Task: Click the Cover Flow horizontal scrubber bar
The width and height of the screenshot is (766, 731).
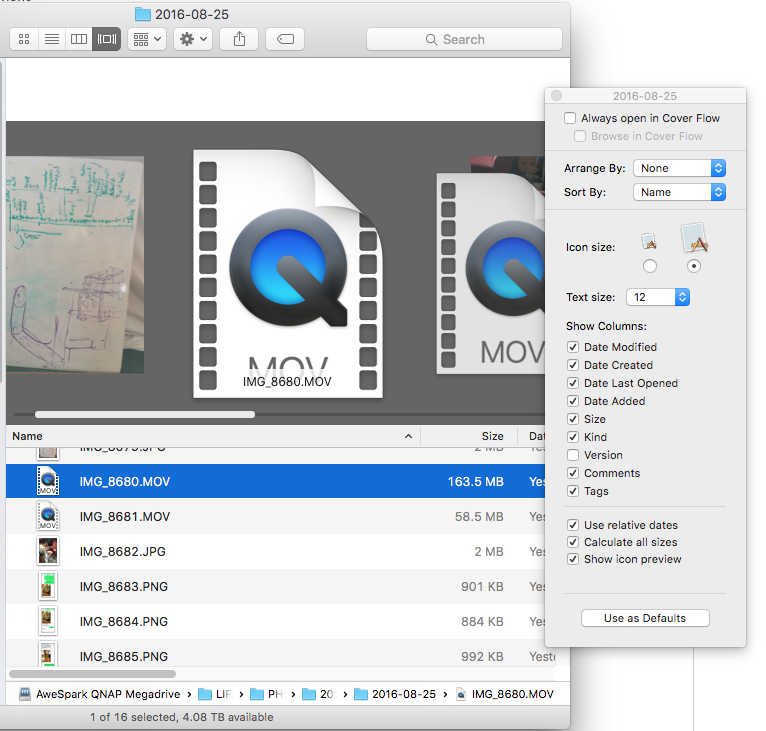Action: pos(145,414)
